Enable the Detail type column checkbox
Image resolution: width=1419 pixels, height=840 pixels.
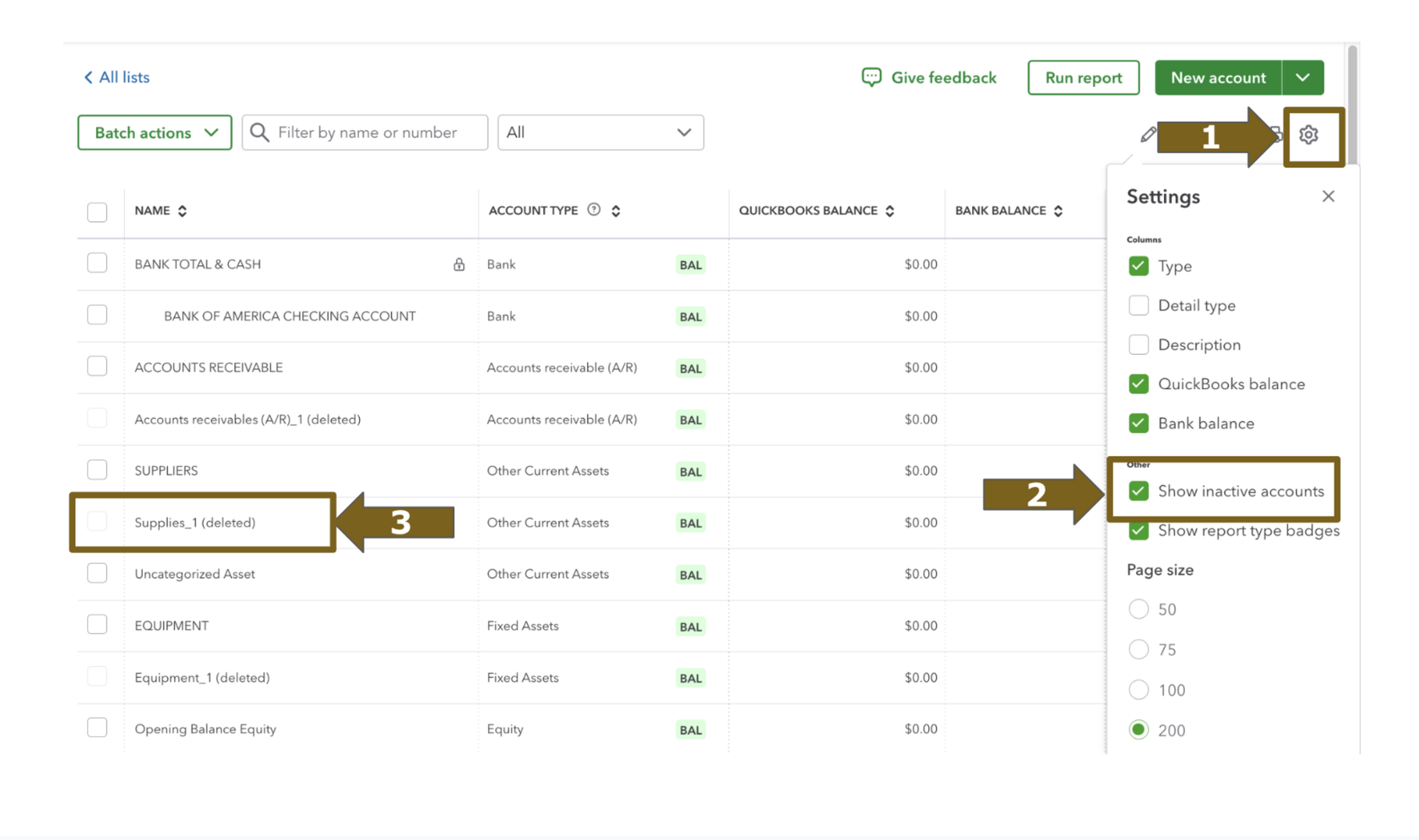pyautogui.click(x=1139, y=305)
